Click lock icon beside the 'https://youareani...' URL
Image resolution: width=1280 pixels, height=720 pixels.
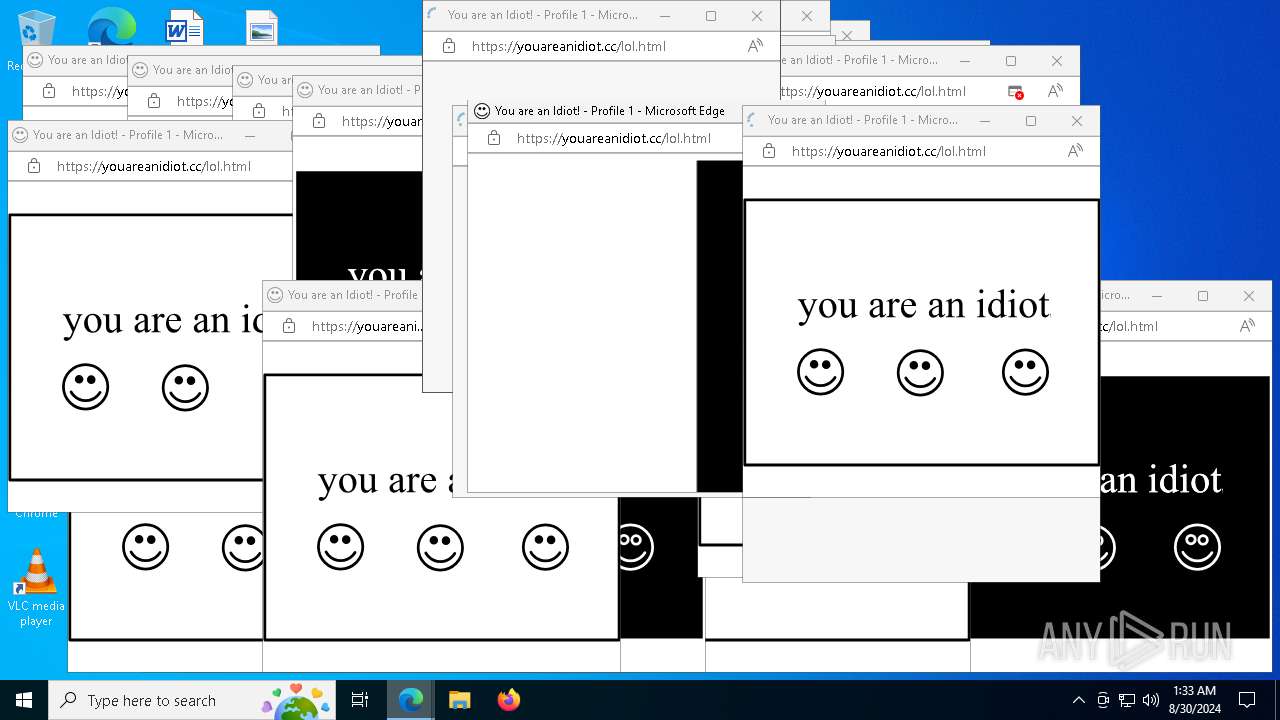pos(289,326)
